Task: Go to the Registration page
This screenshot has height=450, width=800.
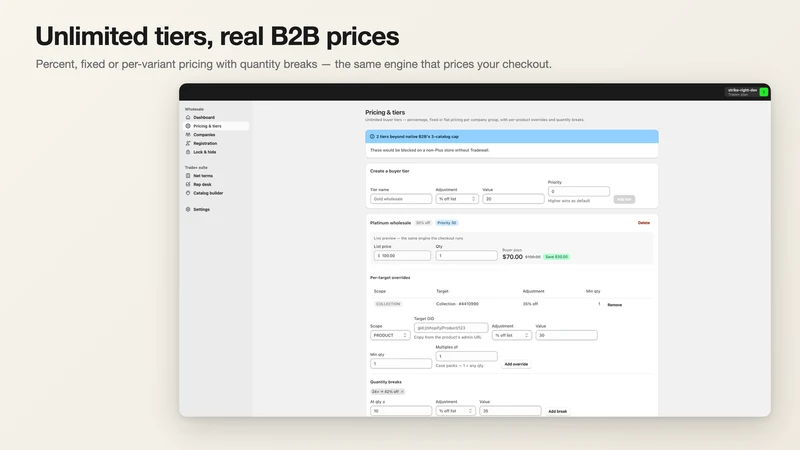Action: point(205,143)
